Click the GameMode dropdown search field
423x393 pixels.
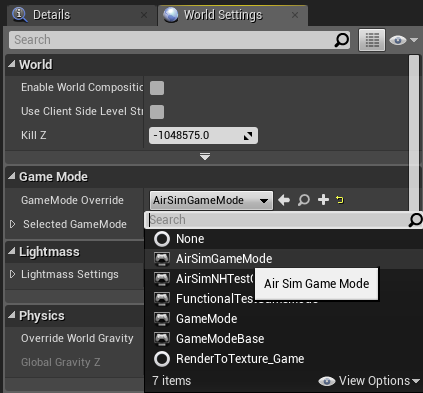click(277, 220)
